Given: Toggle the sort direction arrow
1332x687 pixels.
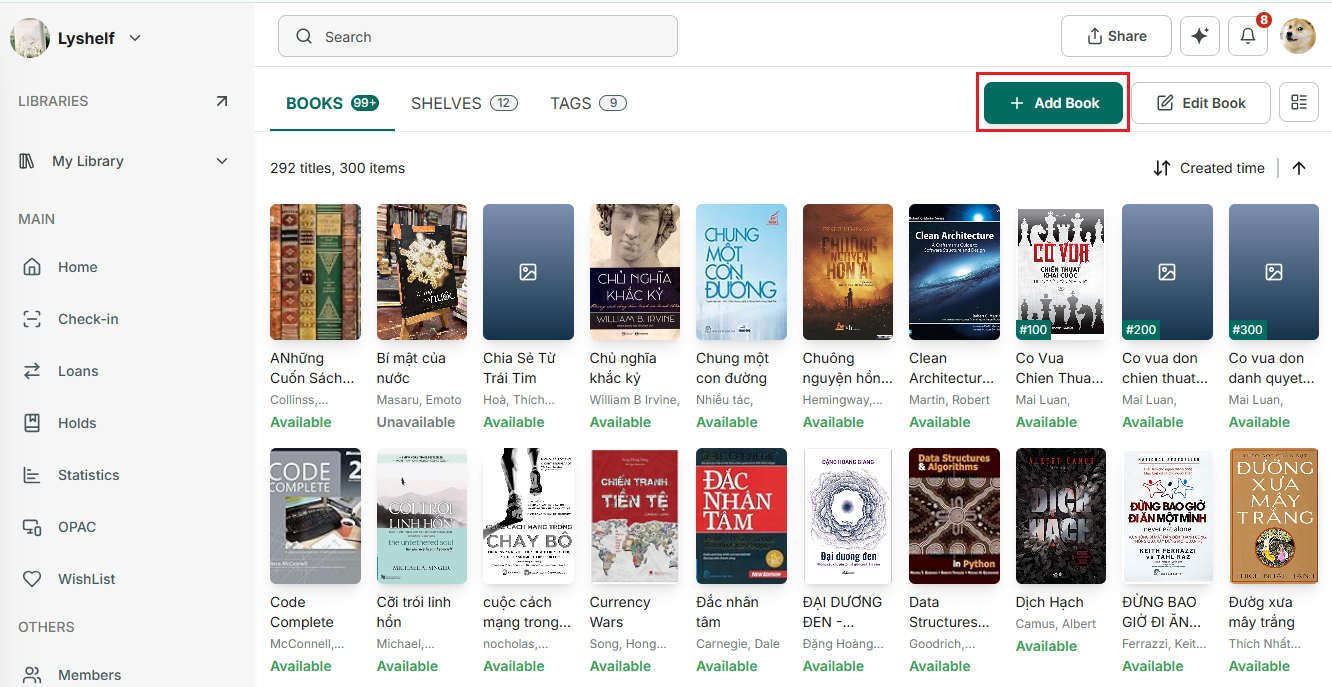Looking at the screenshot, I should pos(1299,168).
